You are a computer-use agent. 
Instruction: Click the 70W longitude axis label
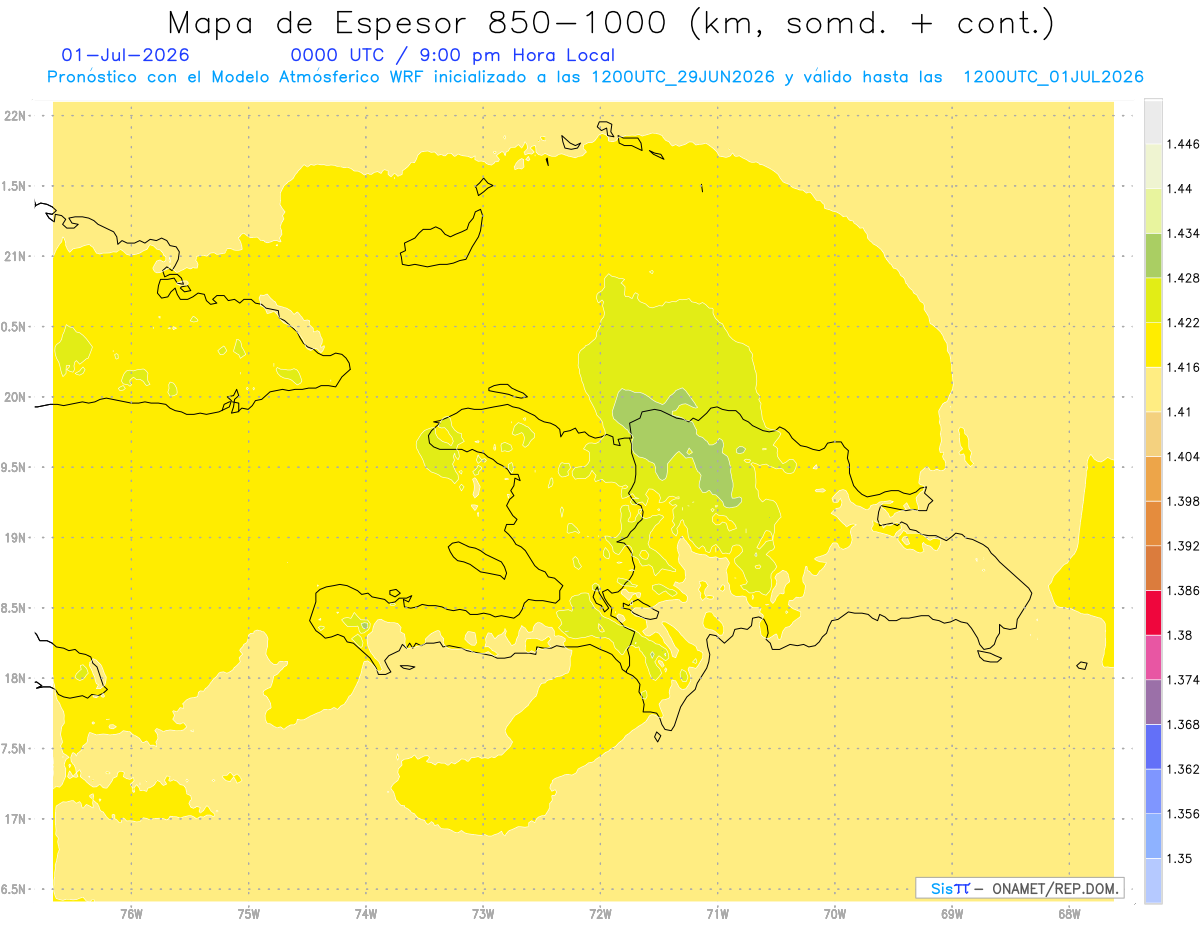(x=835, y=914)
